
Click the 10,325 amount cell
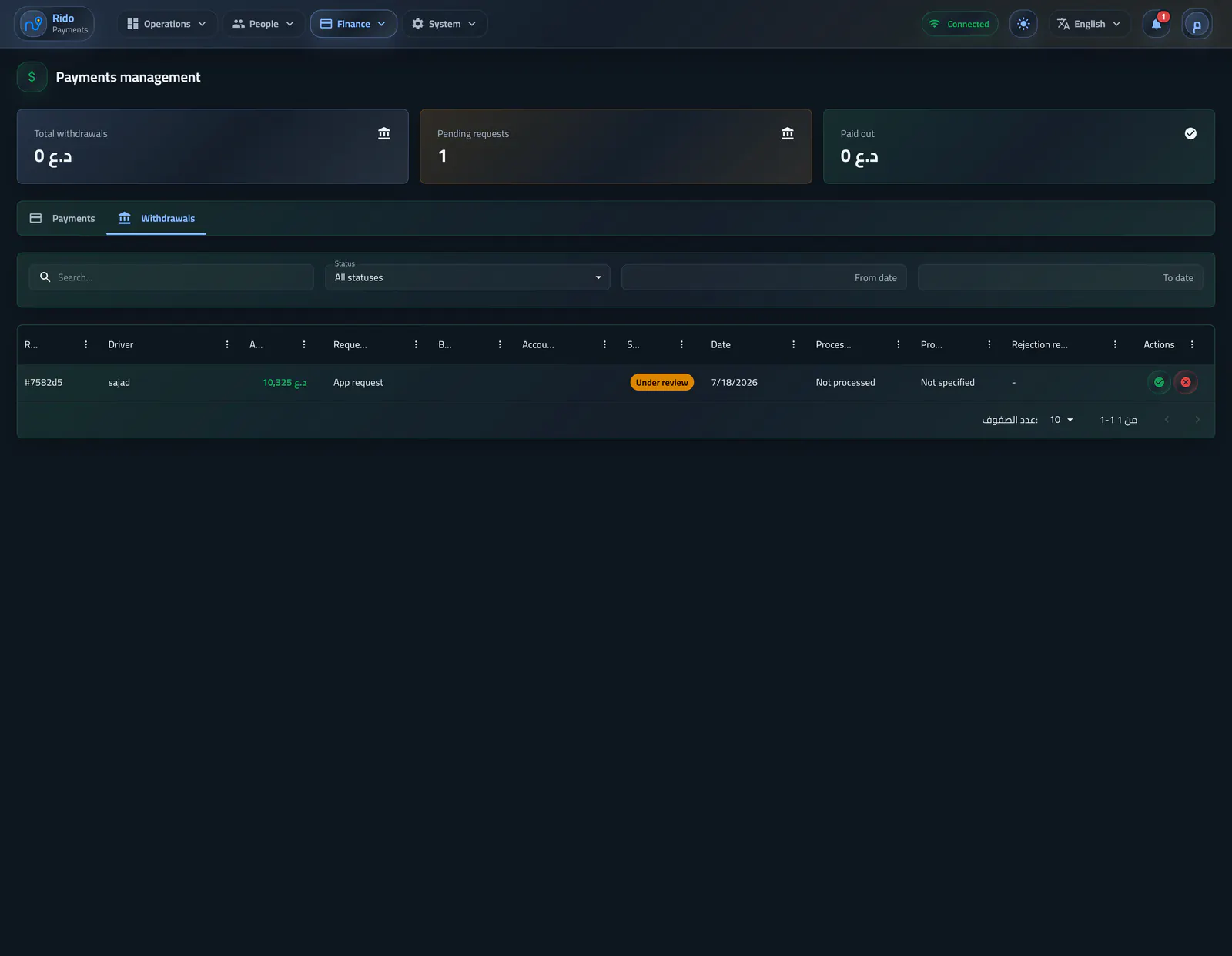tap(285, 382)
